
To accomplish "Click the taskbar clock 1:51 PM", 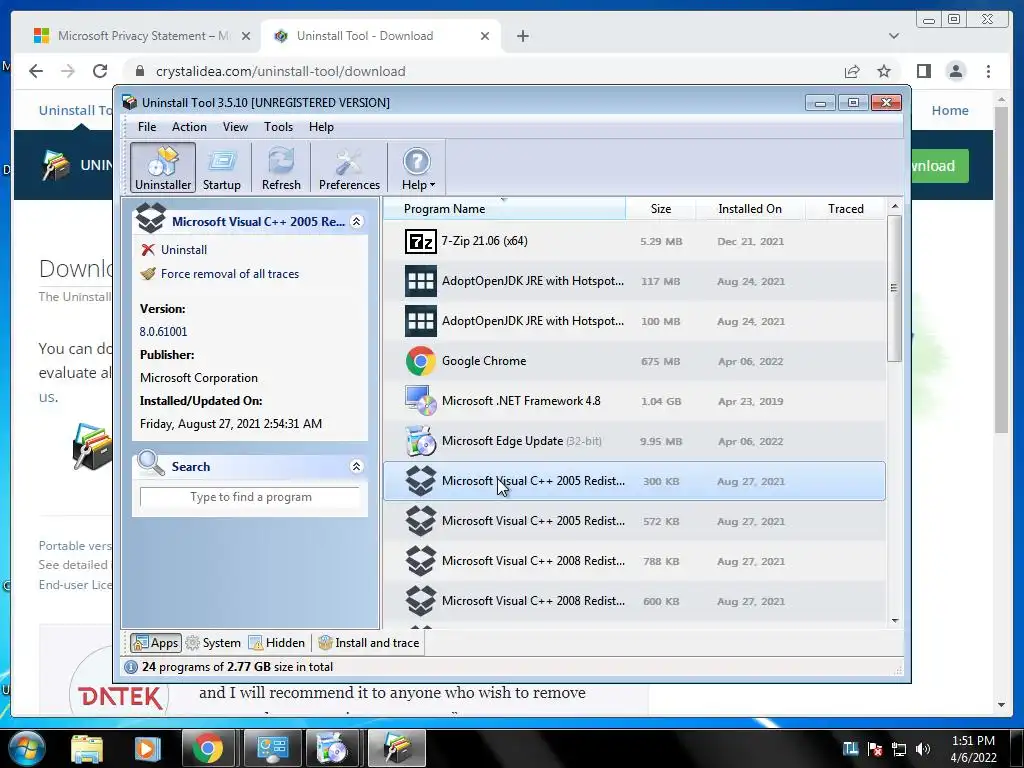I will 973,741.
